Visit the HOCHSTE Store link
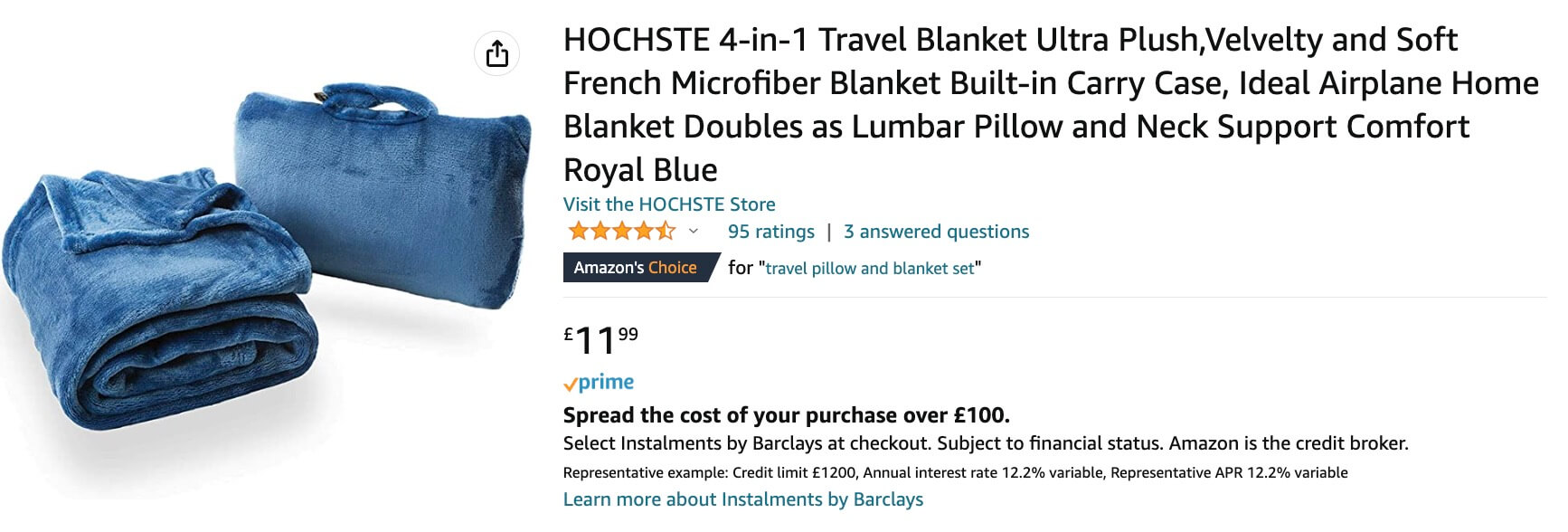 tap(669, 204)
